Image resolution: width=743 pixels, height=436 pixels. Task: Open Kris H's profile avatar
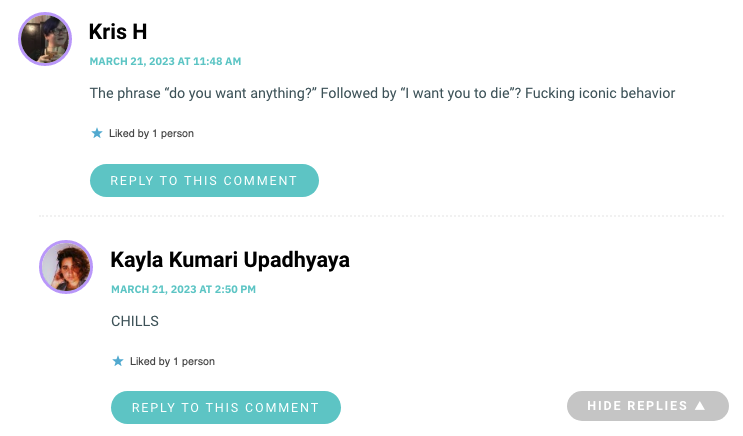click(45, 39)
